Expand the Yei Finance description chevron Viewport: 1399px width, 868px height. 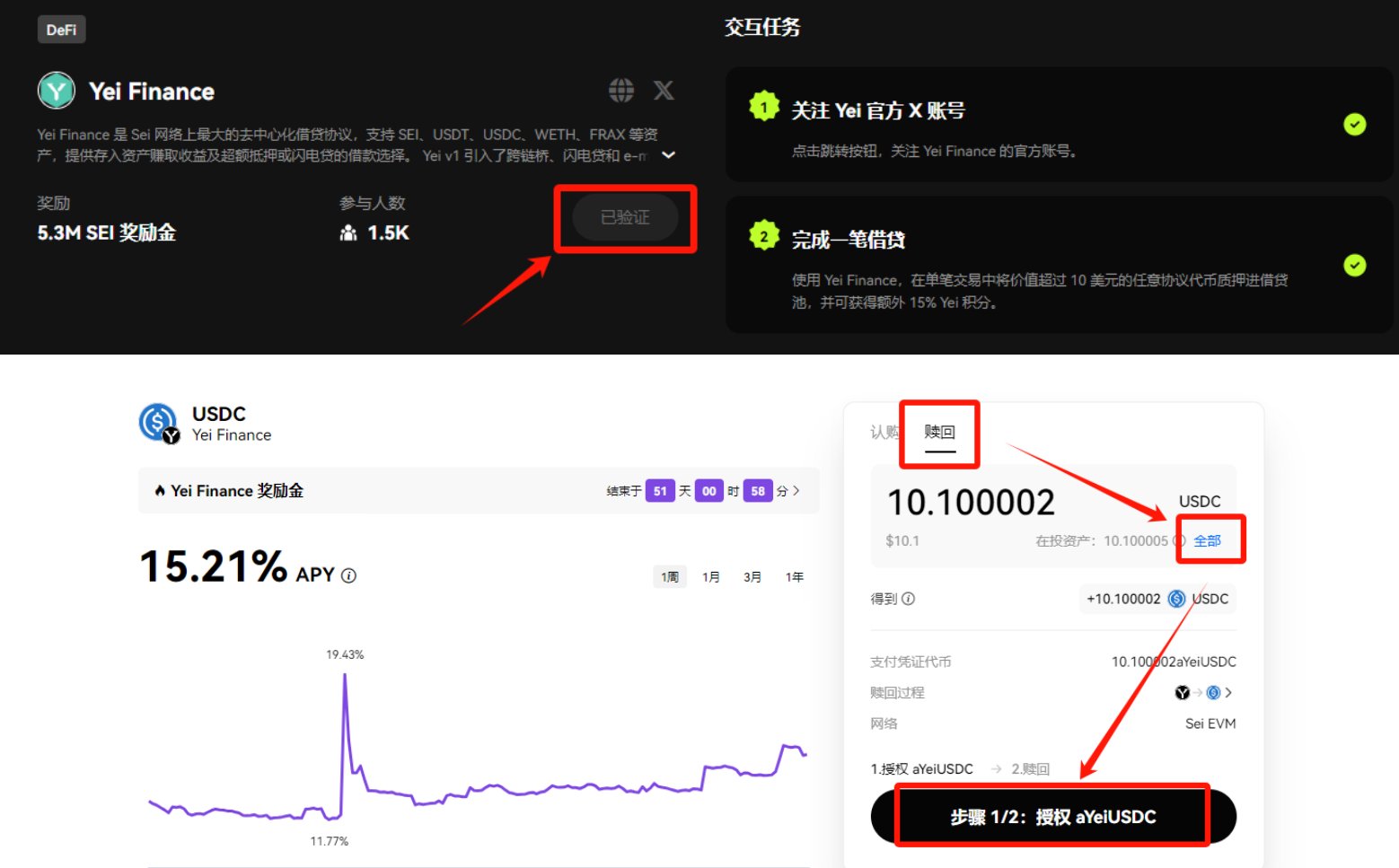(669, 155)
